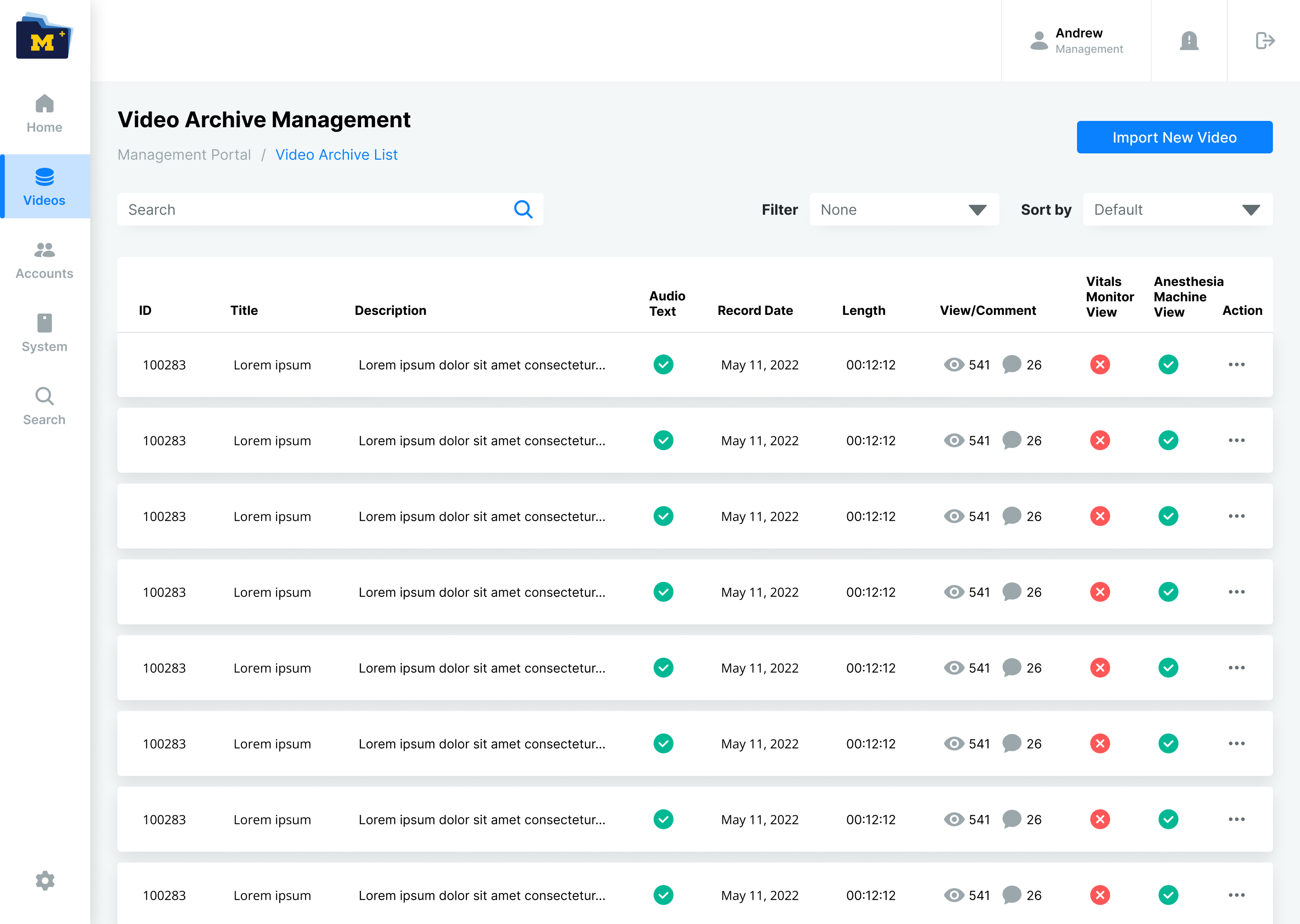Click the comment bubble icon in first row

pyautogui.click(x=1012, y=365)
